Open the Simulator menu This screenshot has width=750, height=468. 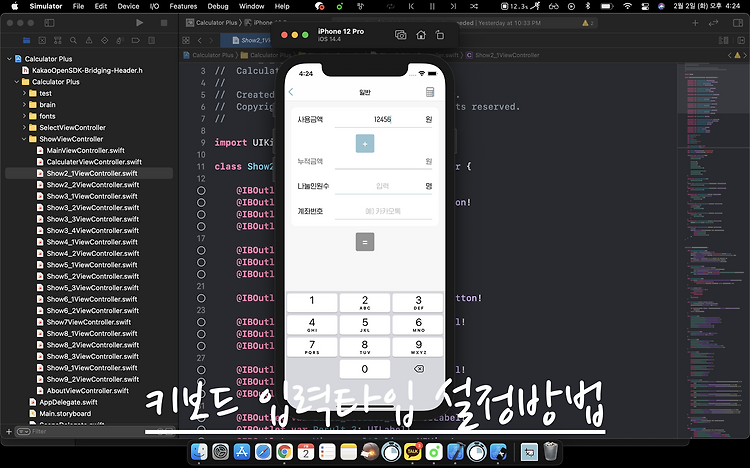46,6
